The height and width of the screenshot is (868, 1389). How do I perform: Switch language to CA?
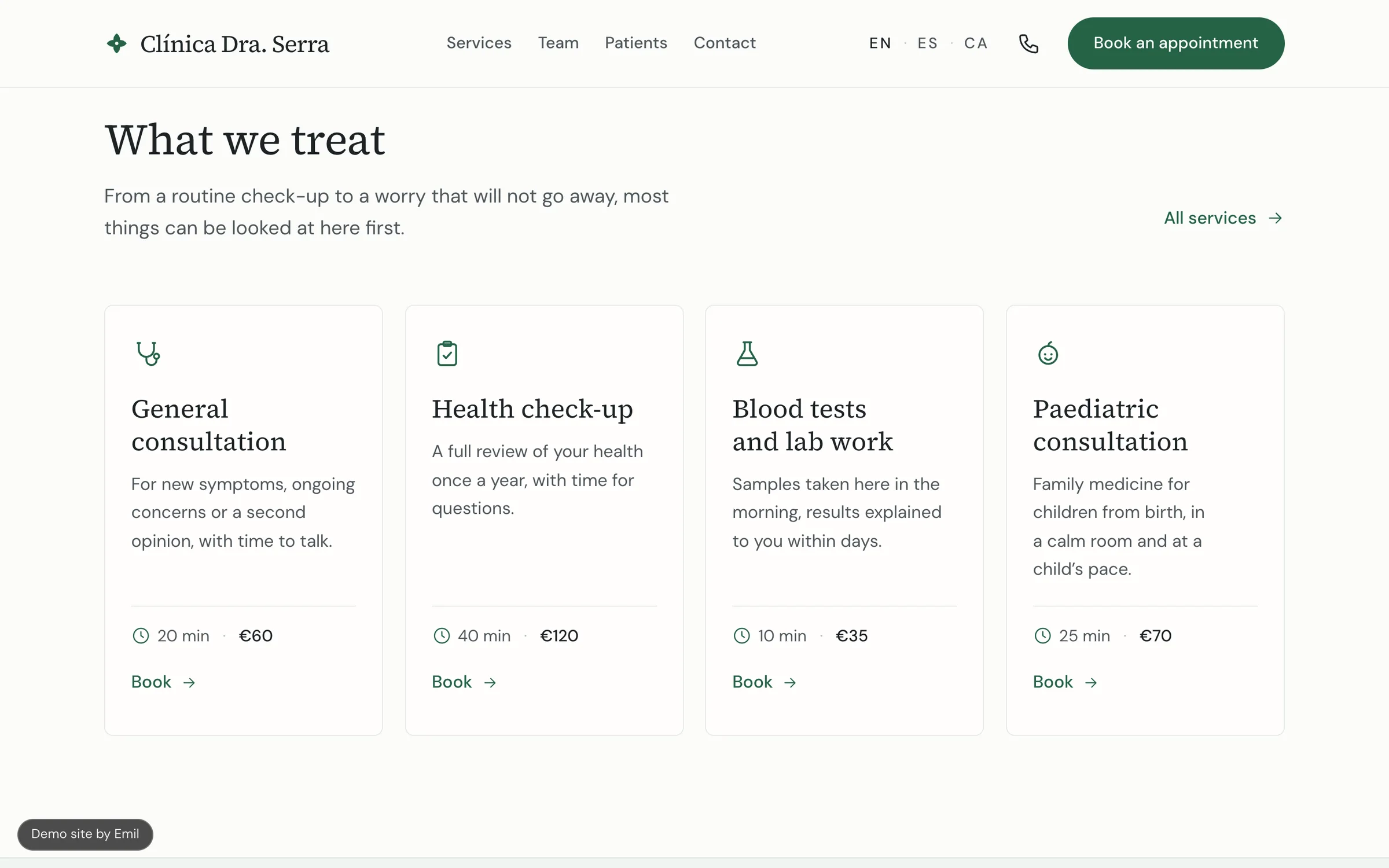[975, 43]
